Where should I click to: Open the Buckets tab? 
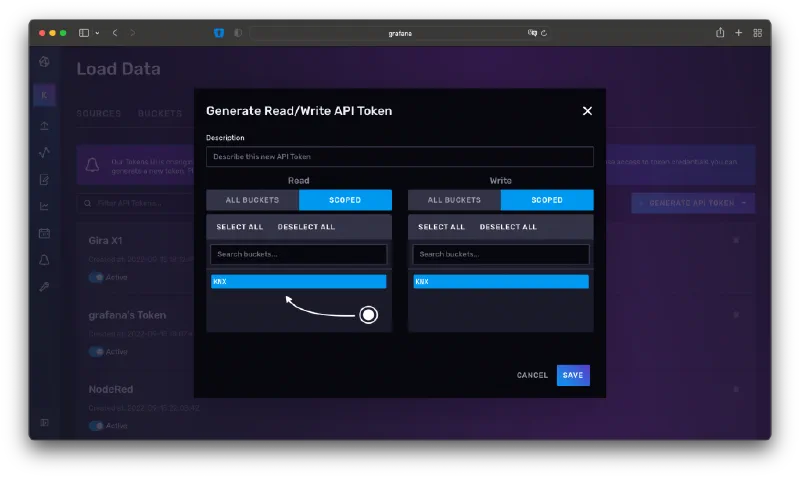coord(160,113)
